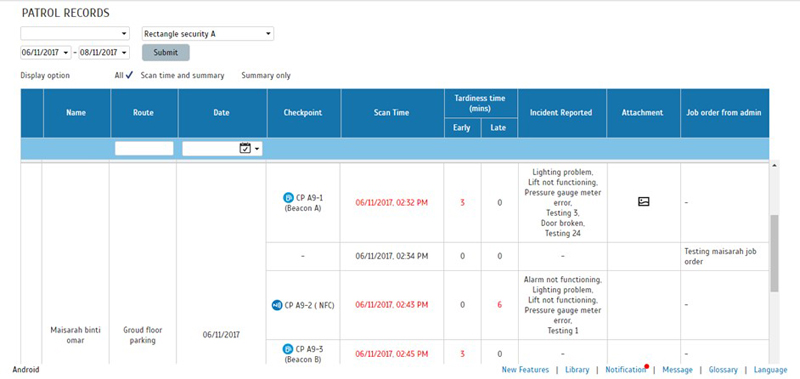Viewport: 800px width, 379px height.
Task: Open the Message link
Action: pyautogui.click(x=677, y=370)
